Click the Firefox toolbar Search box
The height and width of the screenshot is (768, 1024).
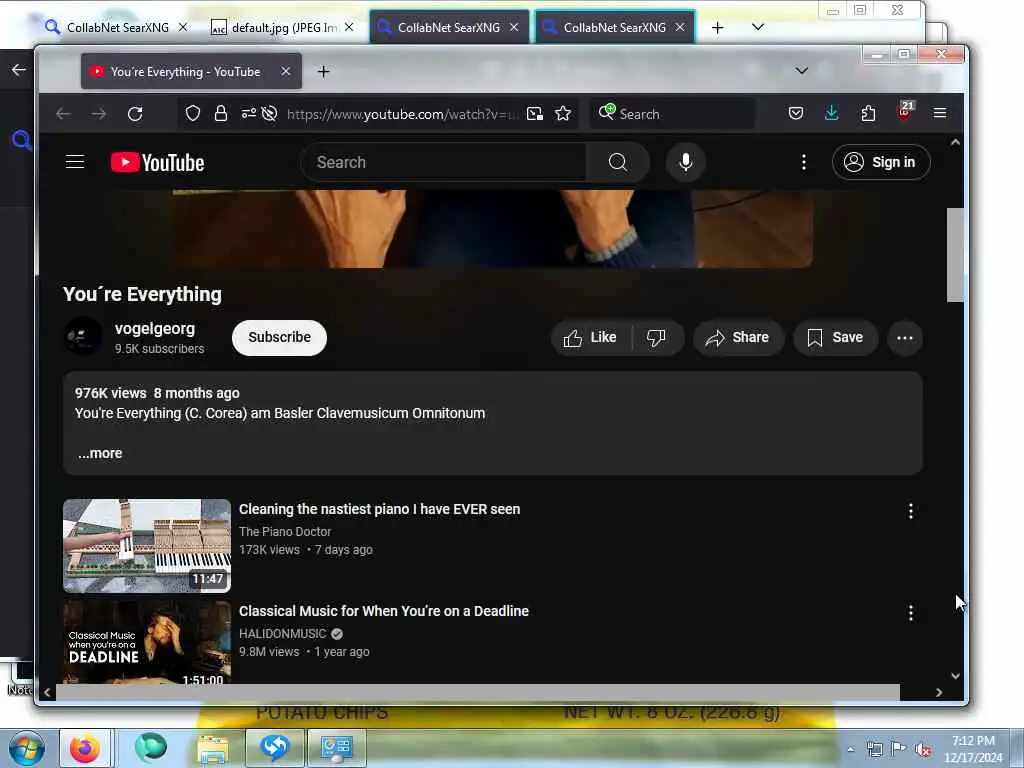[673, 114]
